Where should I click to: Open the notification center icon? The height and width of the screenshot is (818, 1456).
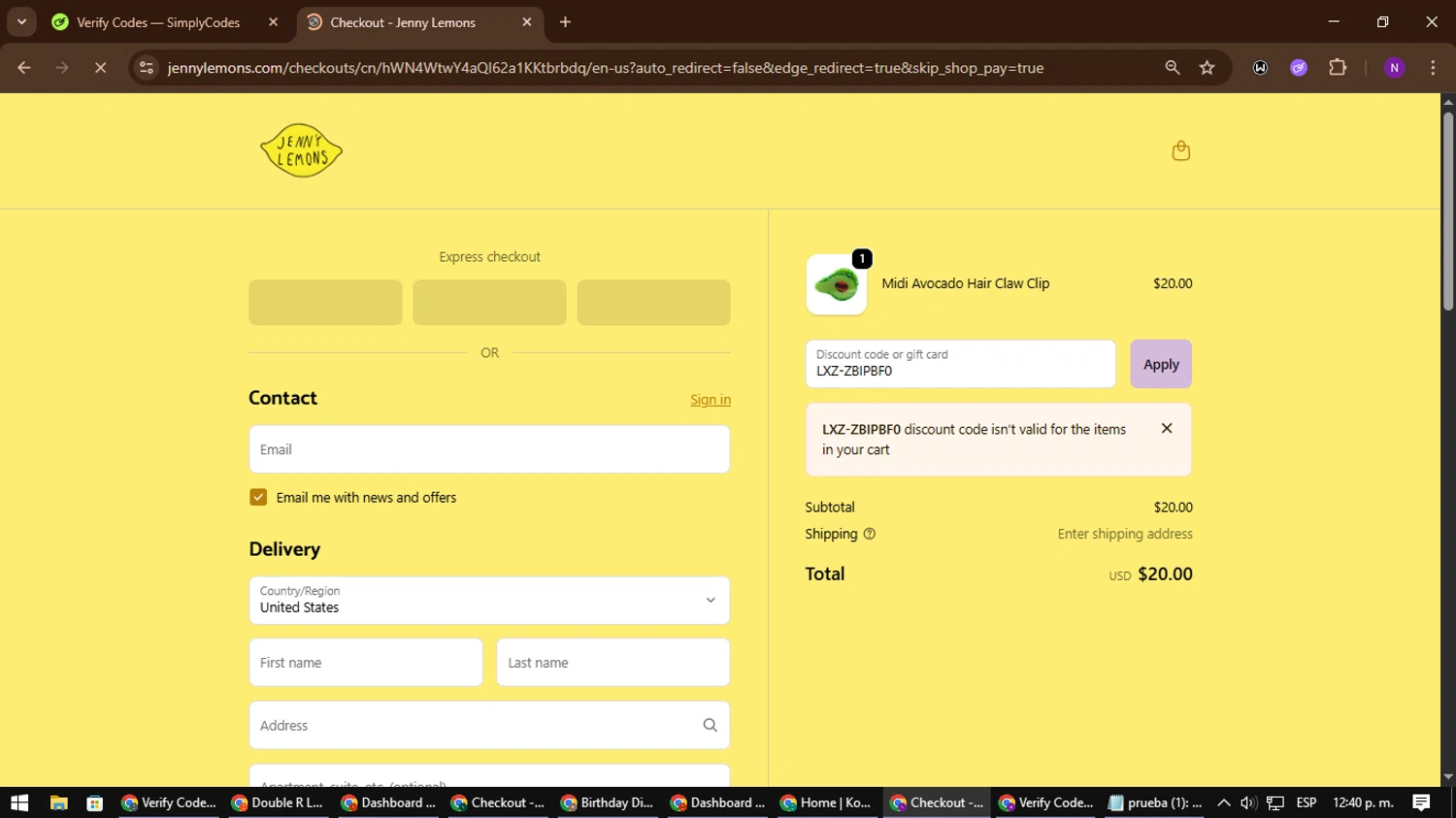(x=1421, y=802)
